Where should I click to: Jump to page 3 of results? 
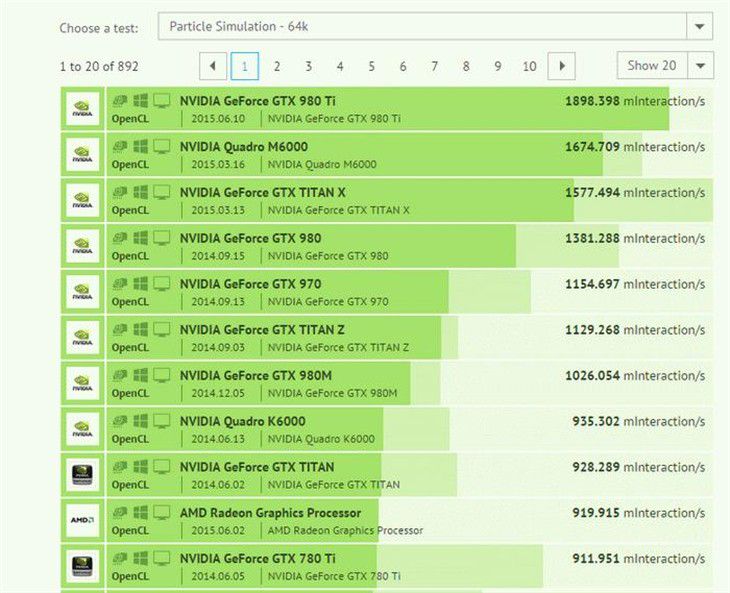[308, 66]
